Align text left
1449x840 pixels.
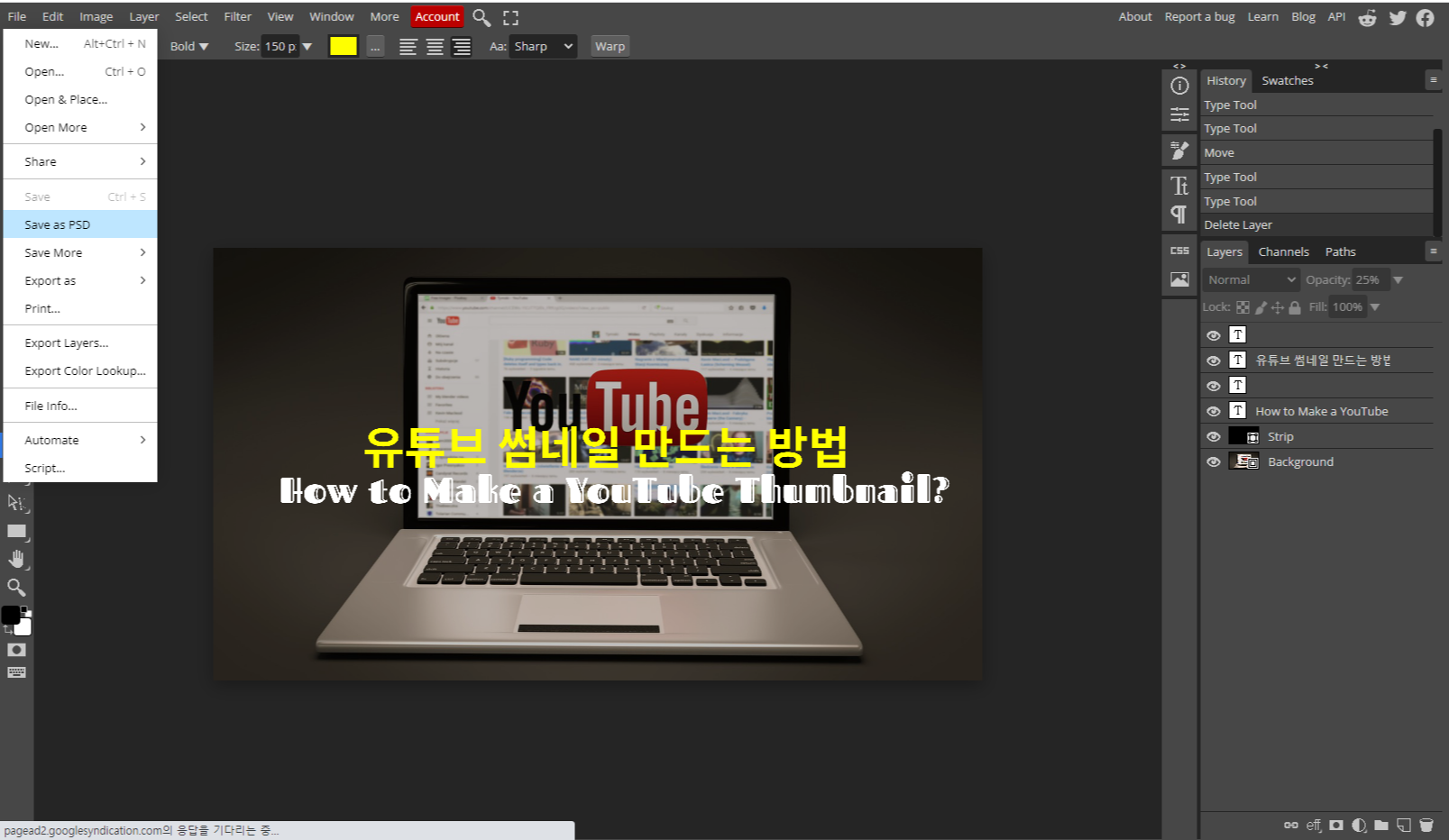(x=408, y=47)
